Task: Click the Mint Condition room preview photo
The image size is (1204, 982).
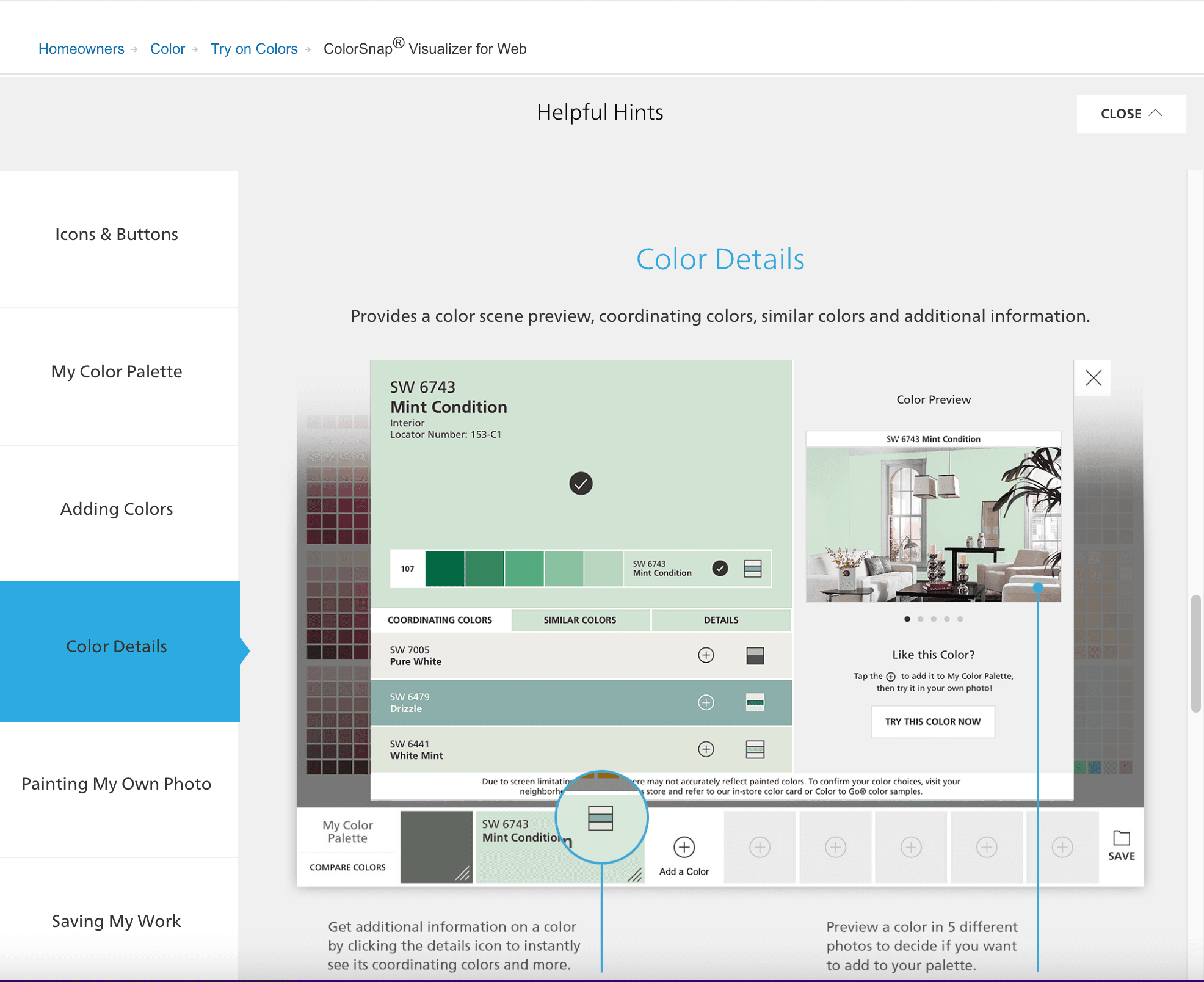Action: tap(932, 524)
